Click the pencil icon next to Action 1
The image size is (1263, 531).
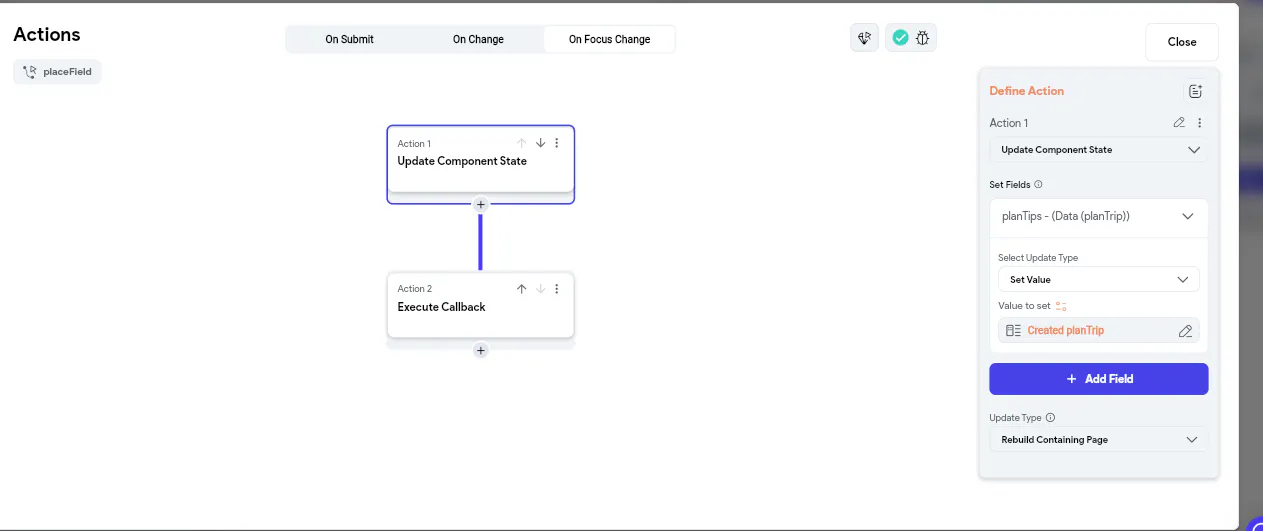point(1179,123)
